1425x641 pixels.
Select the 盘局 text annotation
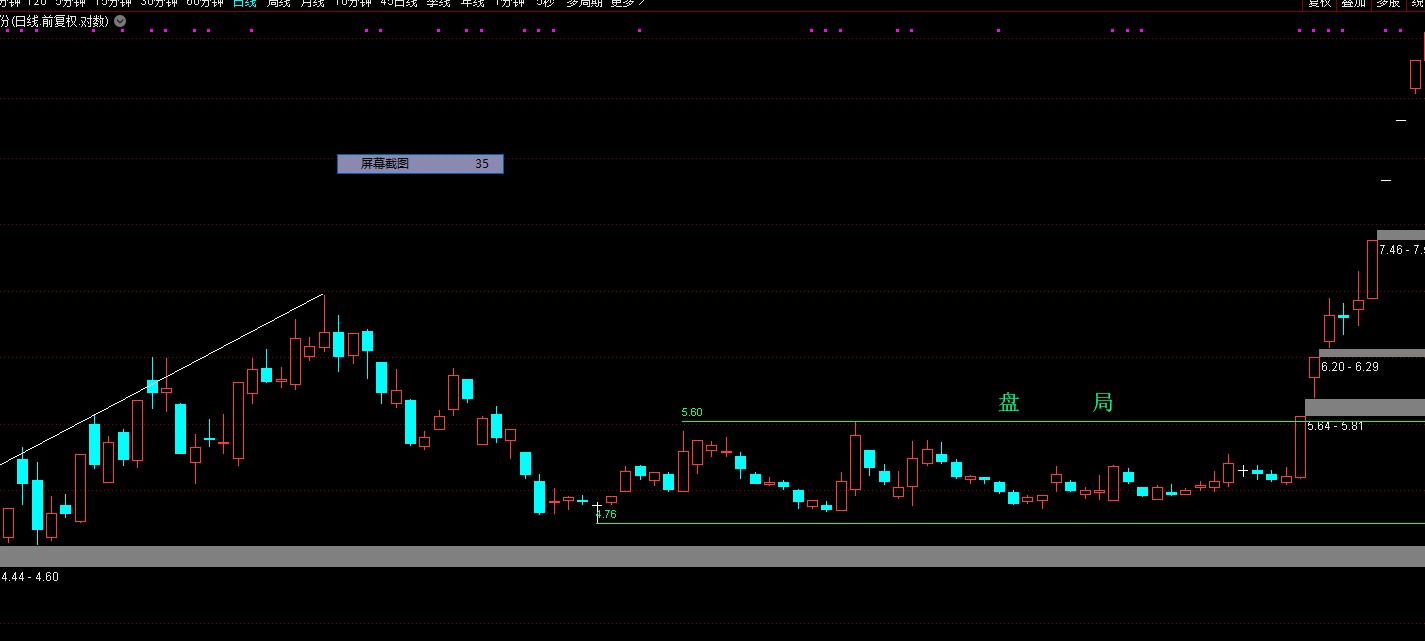(1055, 403)
